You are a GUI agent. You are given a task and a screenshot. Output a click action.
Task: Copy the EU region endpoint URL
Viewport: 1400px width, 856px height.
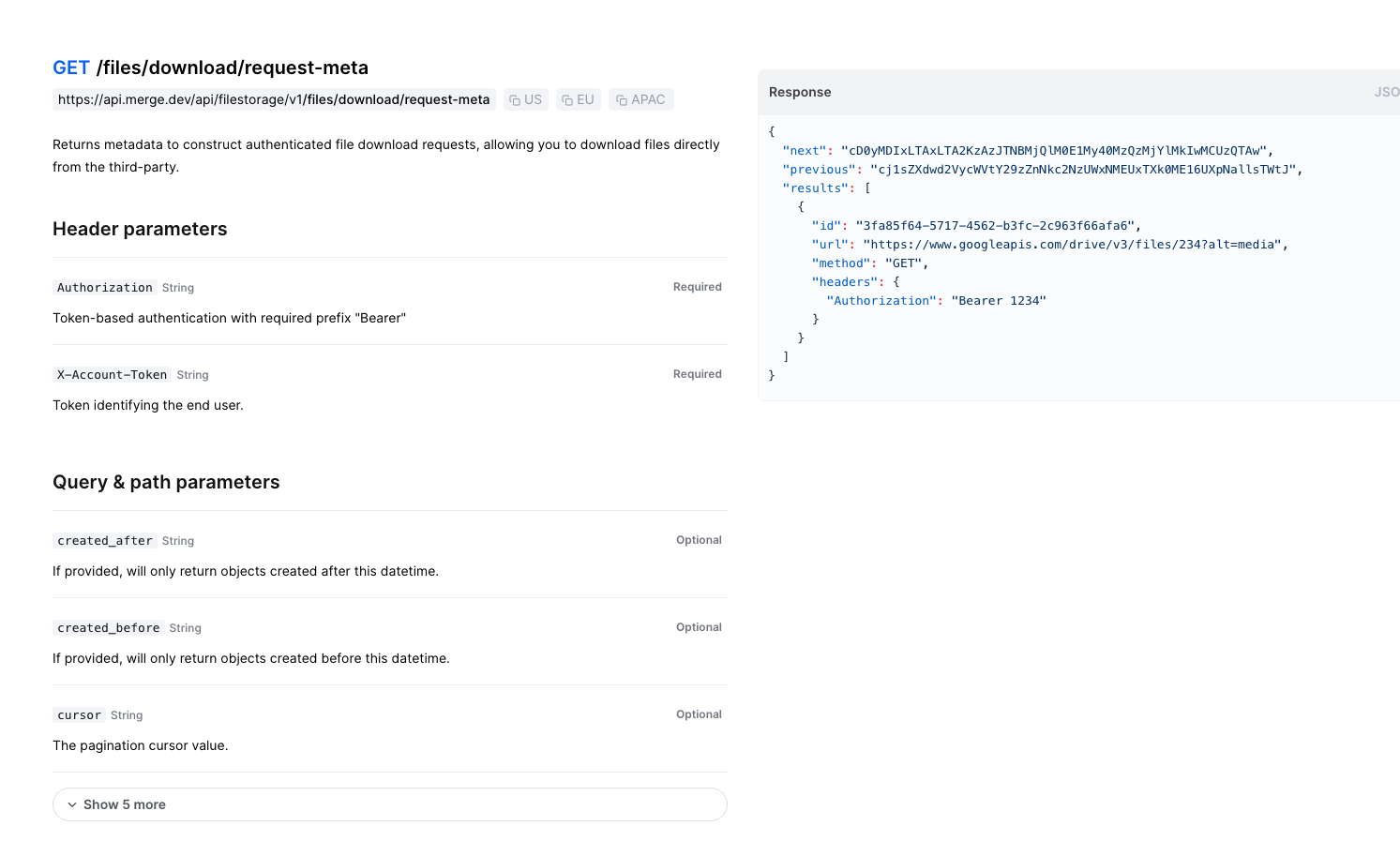[x=578, y=99]
